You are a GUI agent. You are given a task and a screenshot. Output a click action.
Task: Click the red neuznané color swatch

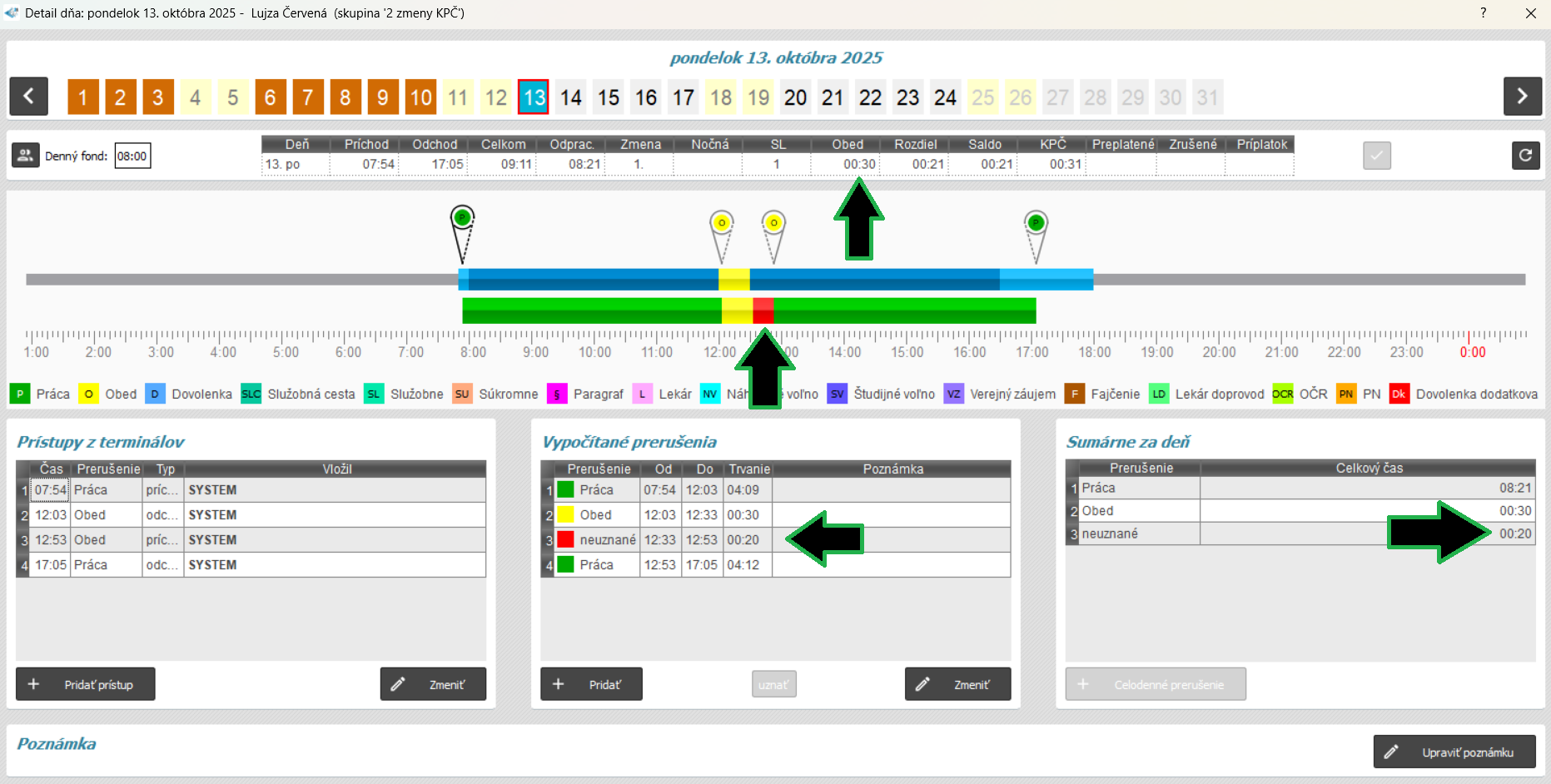(566, 540)
